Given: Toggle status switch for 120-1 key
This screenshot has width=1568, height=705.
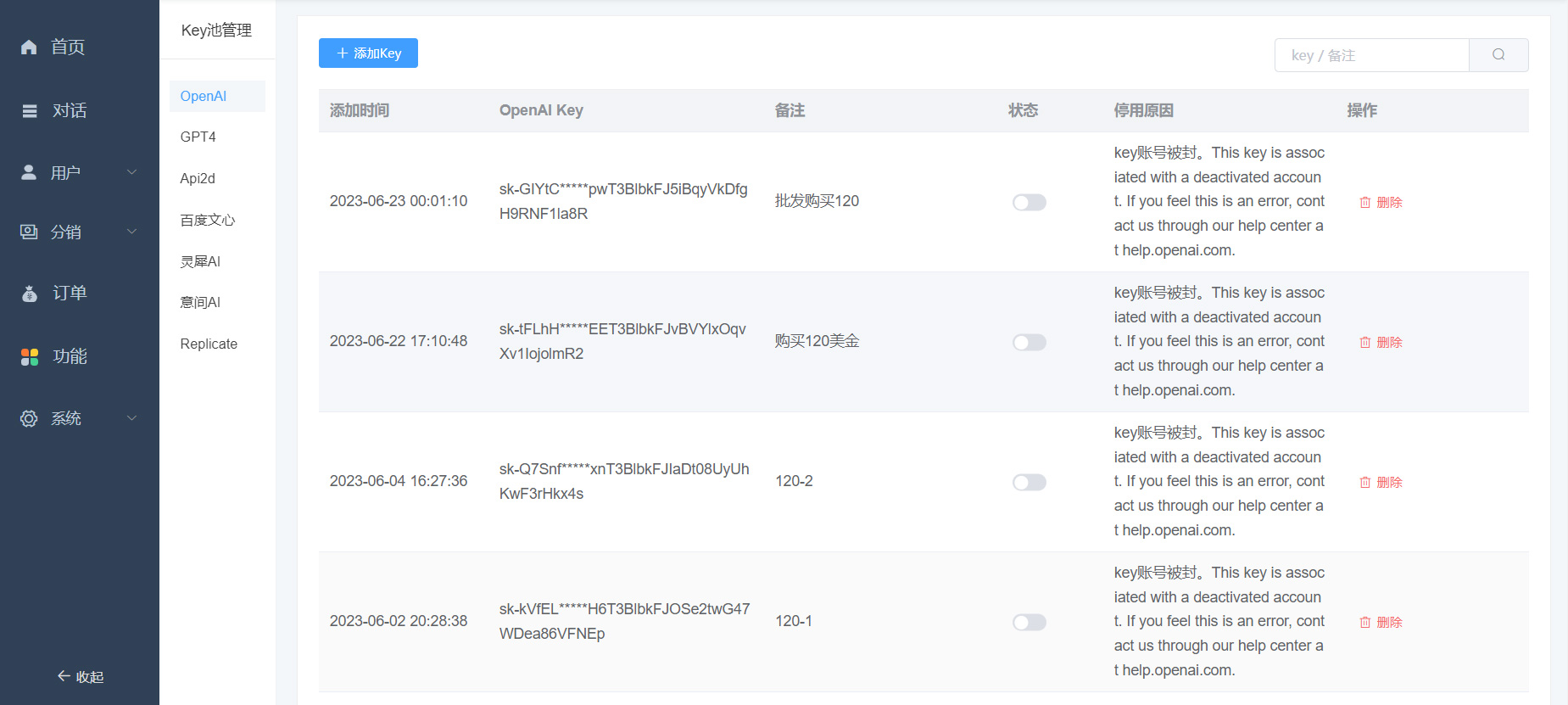Looking at the screenshot, I should coord(1029,623).
